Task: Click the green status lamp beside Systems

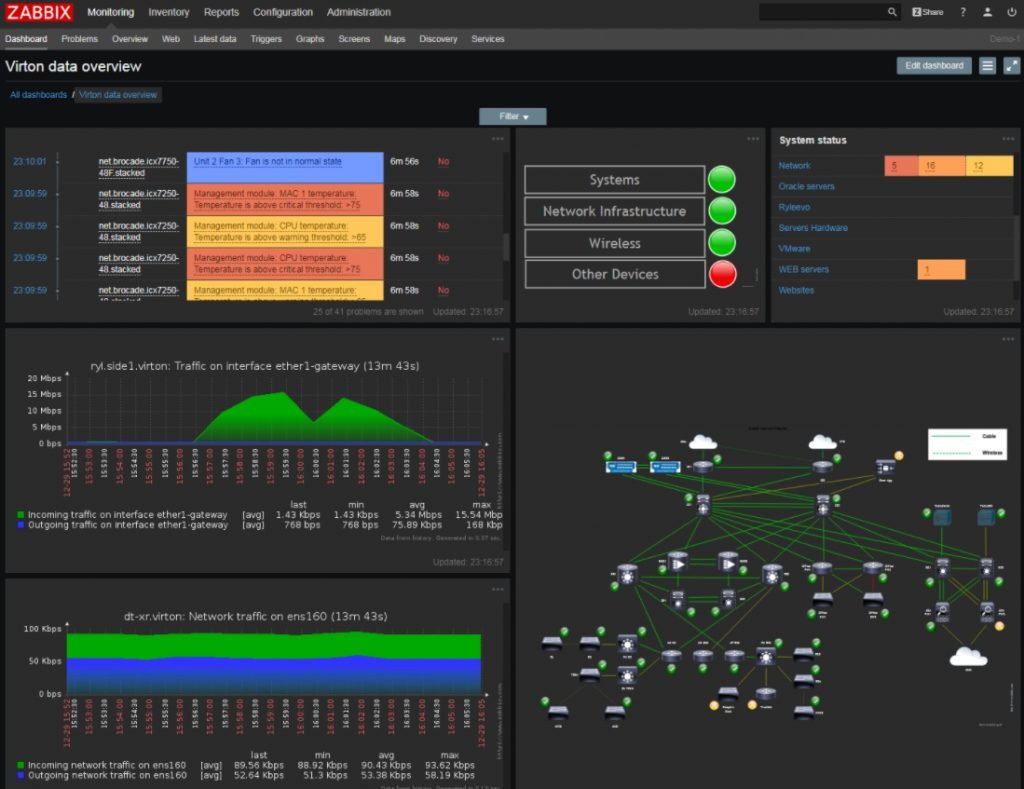Action: click(722, 179)
